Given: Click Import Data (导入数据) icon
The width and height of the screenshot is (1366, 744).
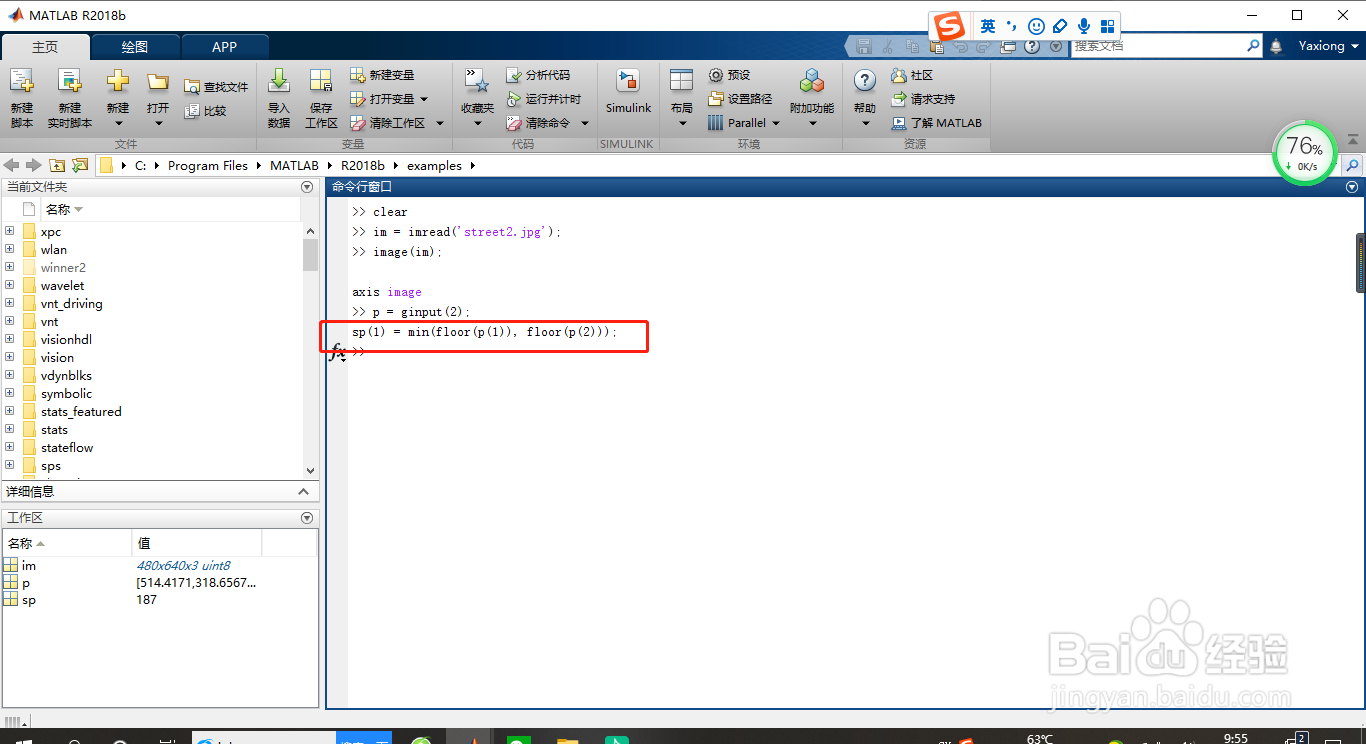Looking at the screenshot, I should [x=279, y=98].
